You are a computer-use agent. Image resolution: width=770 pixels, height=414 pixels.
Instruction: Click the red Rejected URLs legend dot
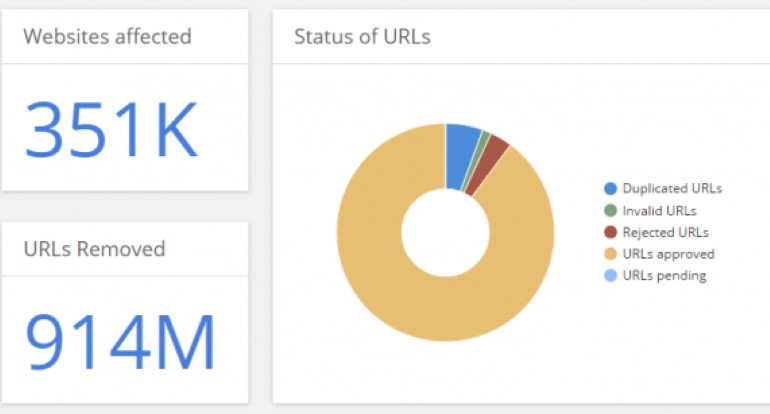click(x=610, y=232)
